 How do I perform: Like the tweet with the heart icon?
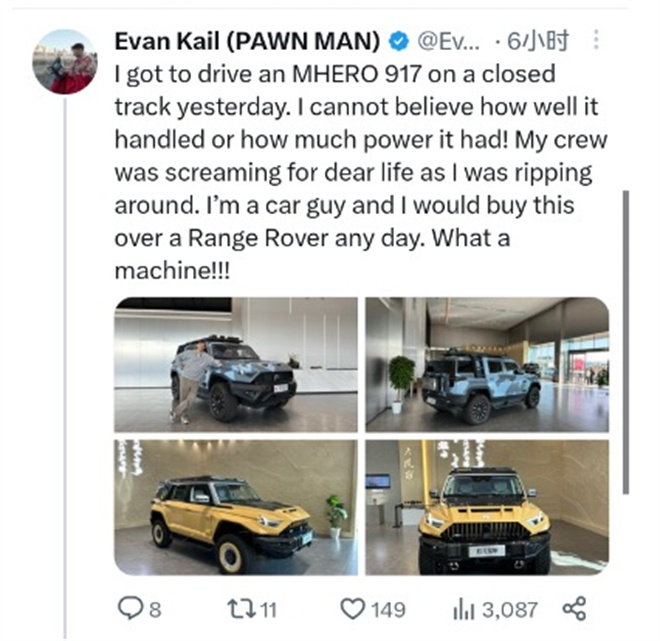(x=350, y=608)
